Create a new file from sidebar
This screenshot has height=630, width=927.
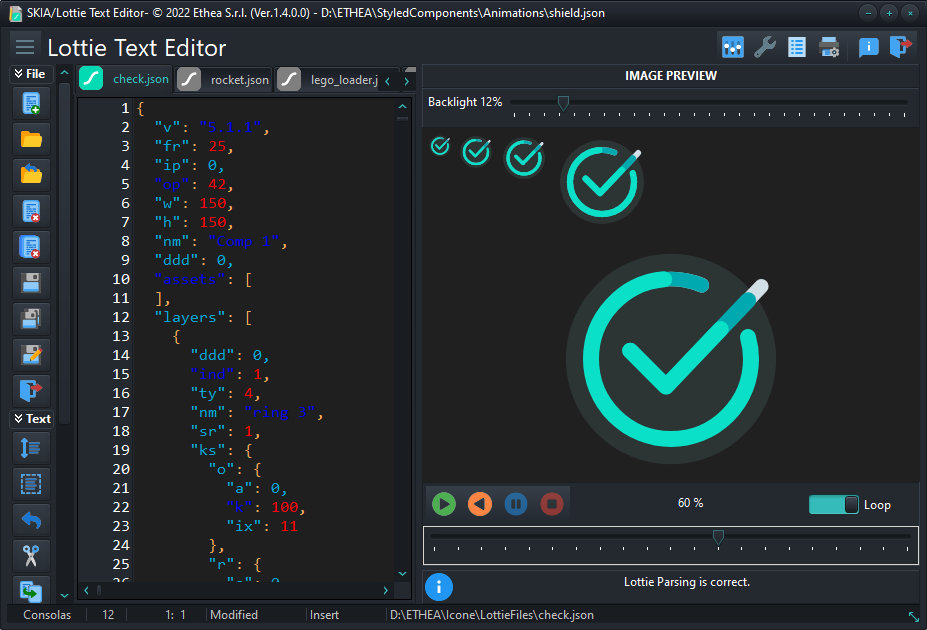click(31, 103)
